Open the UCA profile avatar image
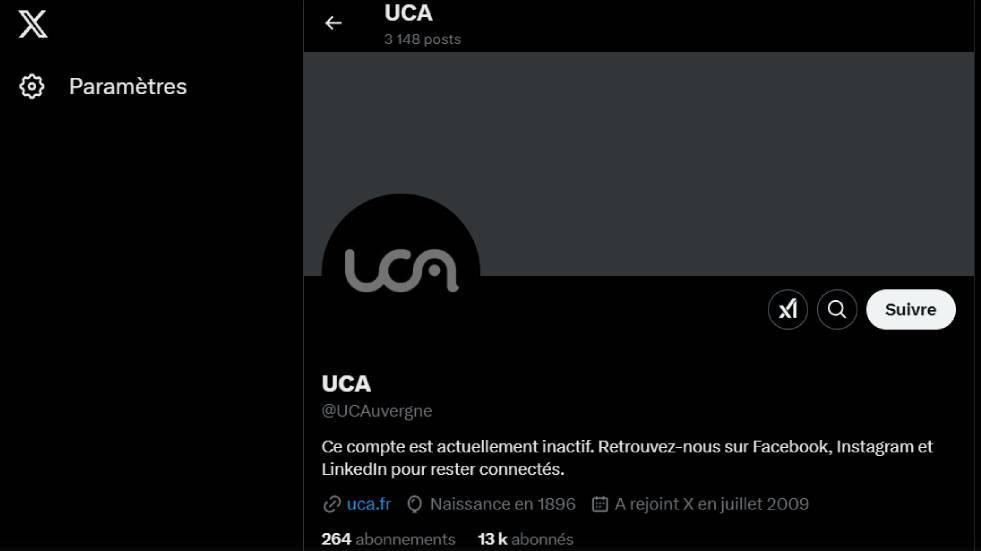The width and height of the screenshot is (981, 551). click(400, 273)
